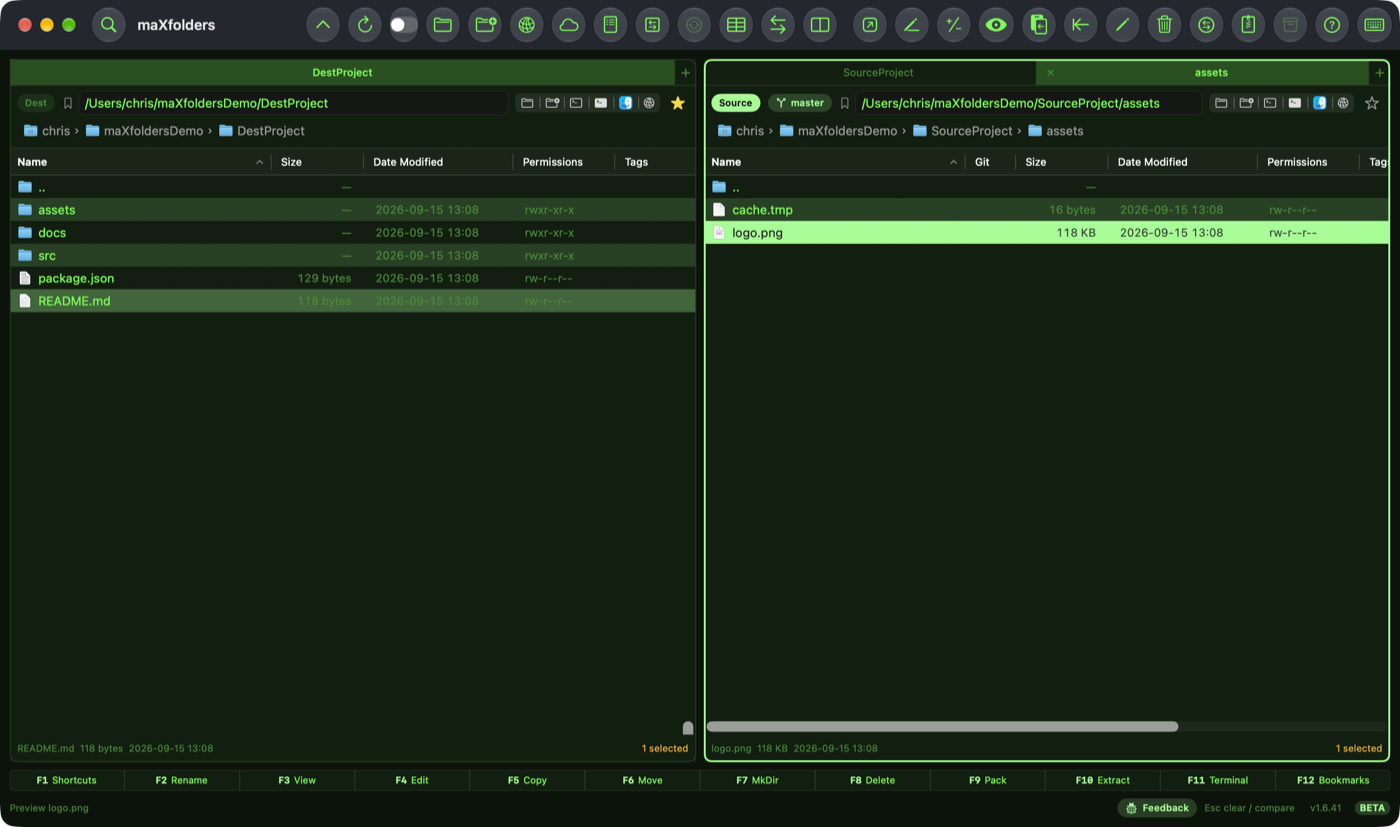Edit the SourceProject/assets path field

tap(1028, 103)
